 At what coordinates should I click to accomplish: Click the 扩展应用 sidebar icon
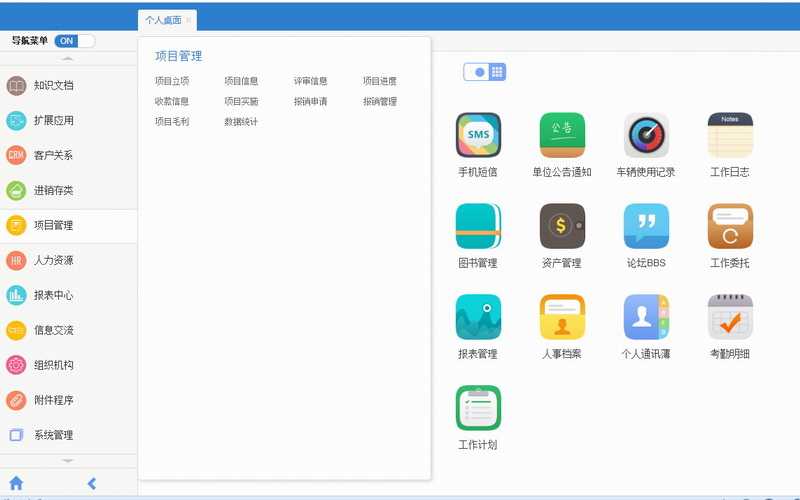16,120
